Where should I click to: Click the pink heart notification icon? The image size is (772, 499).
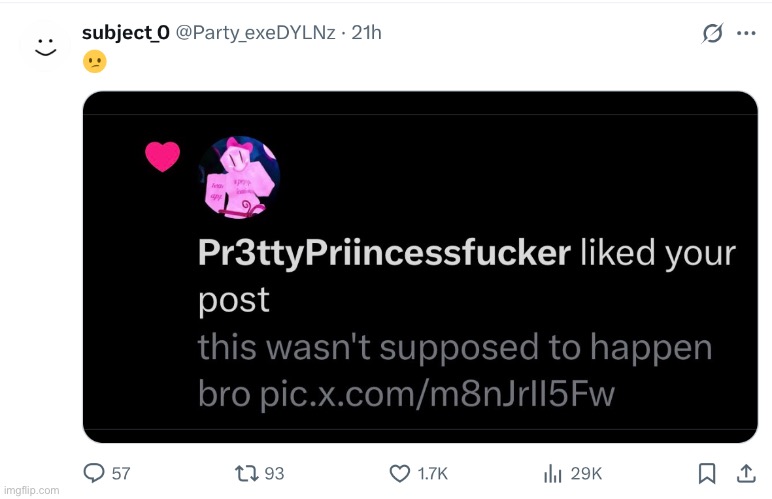(x=162, y=156)
